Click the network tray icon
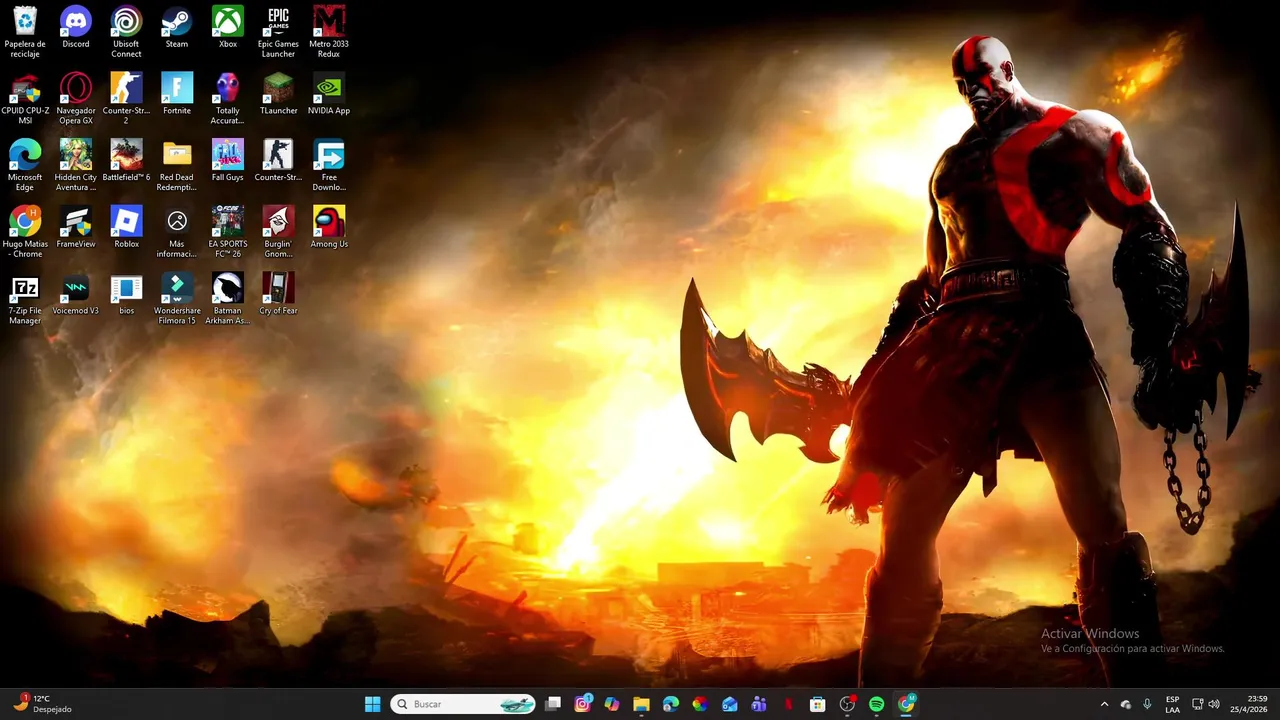 tap(1197, 704)
